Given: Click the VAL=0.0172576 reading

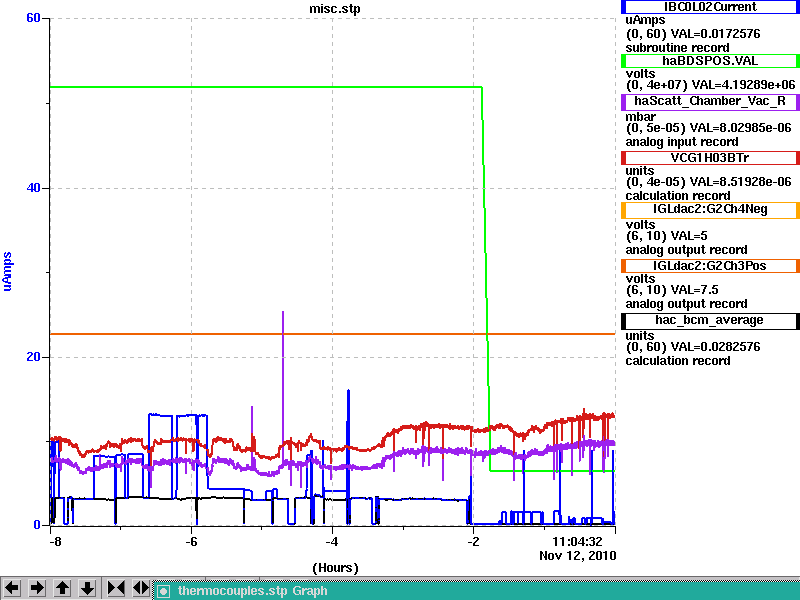Looking at the screenshot, I should 715,34.
